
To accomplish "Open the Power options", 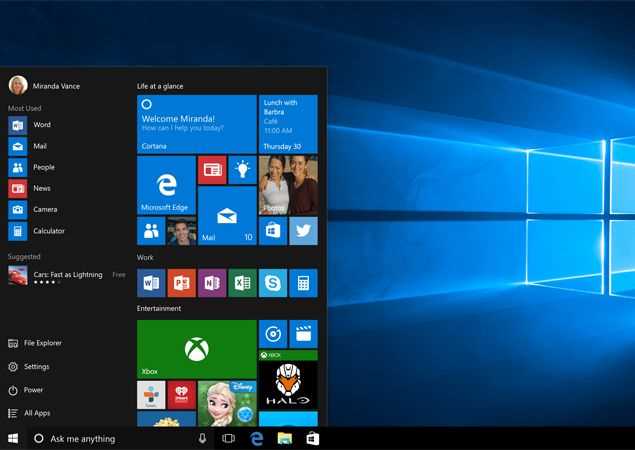I will click(26, 390).
